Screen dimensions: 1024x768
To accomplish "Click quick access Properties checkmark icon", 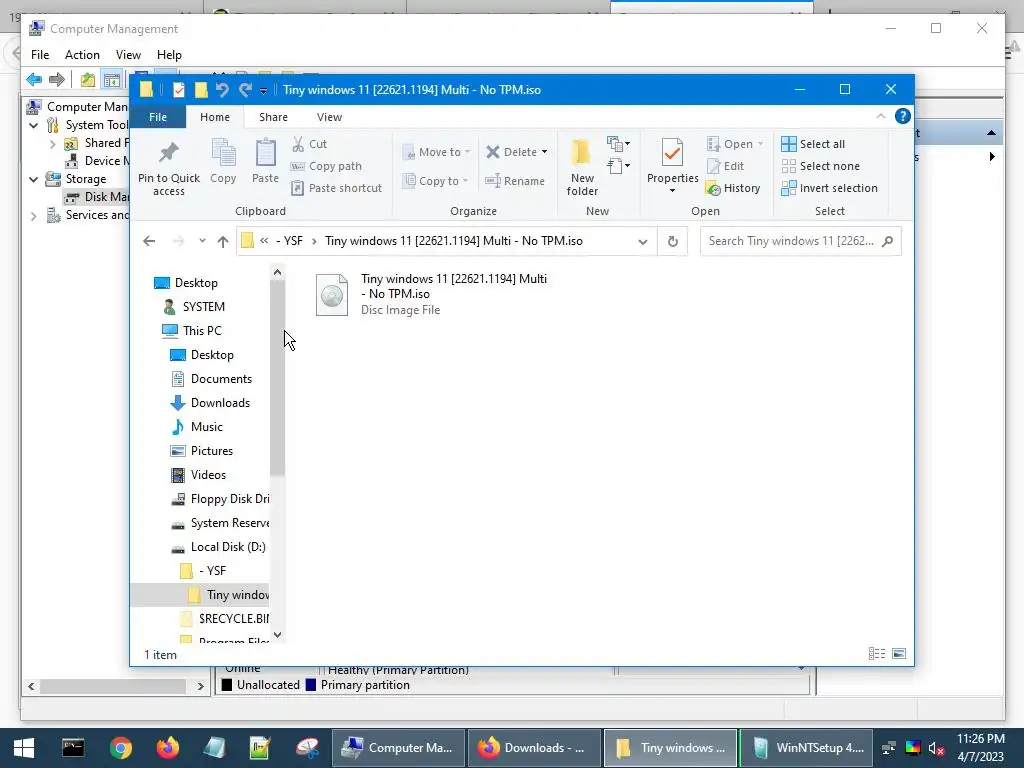I will (179, 89).
